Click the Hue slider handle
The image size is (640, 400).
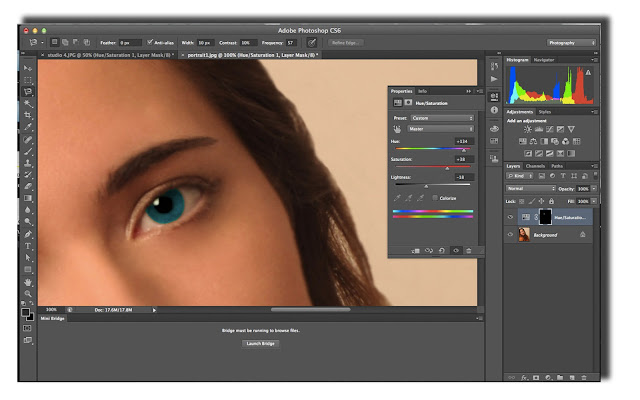[x=464, y=150]
